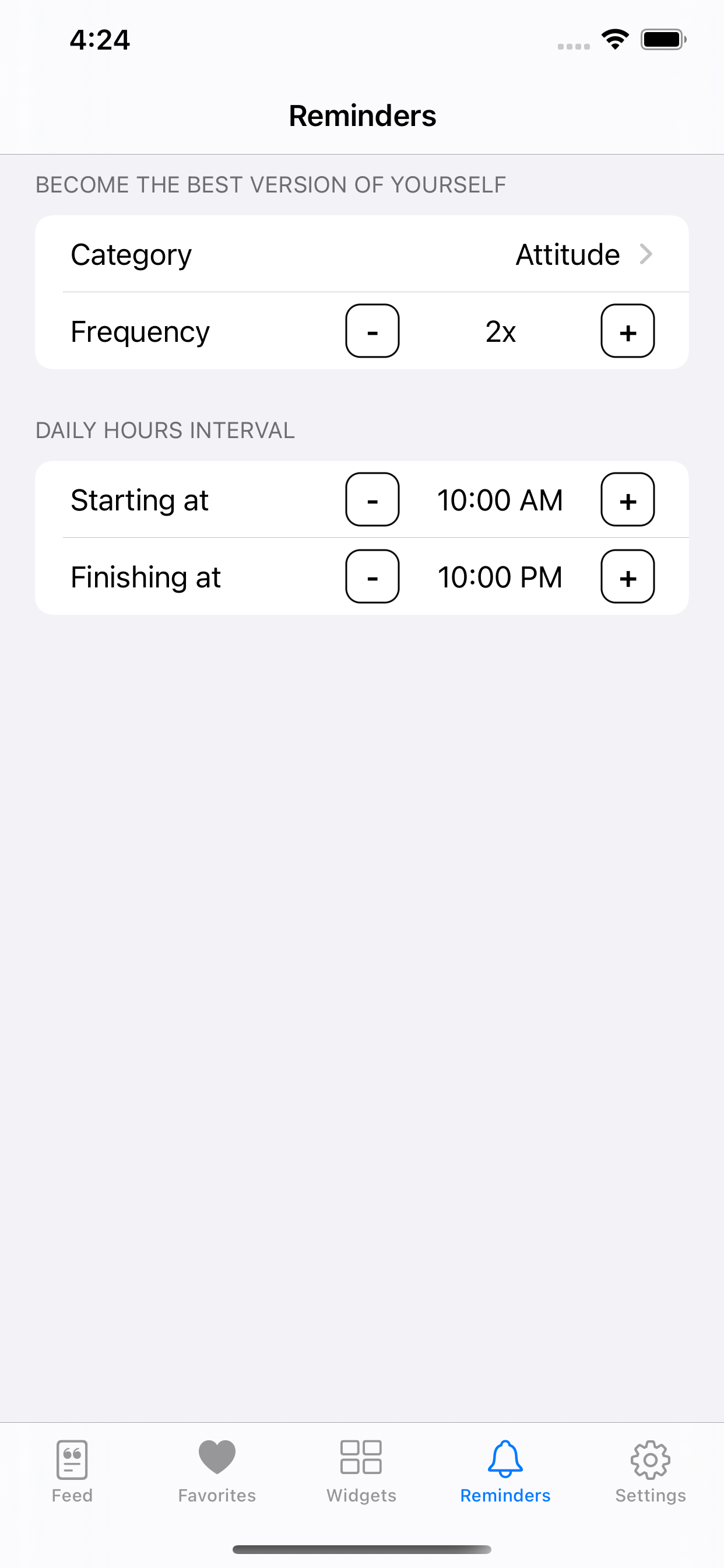Select the Category row label
This screenshot has width=724, height=1568.
(x=131, y=254)
